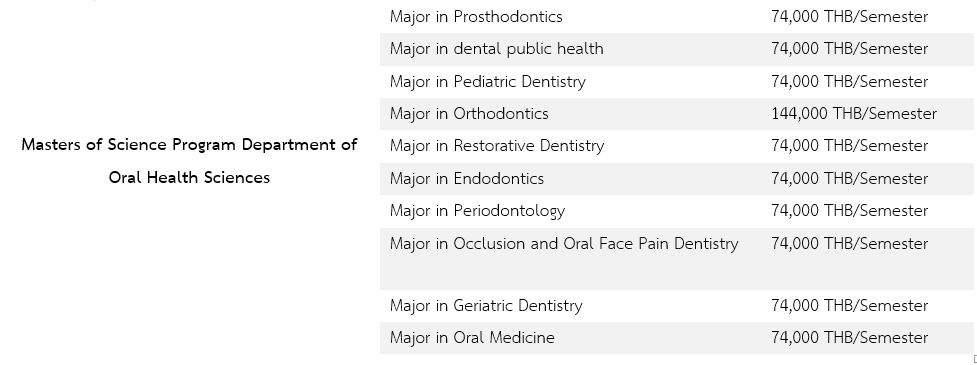Image resolution: width=977 pixels, height=365 pixels.
Task: Click the Major in Prosthodontics row
Action: [x=677, y=17]
